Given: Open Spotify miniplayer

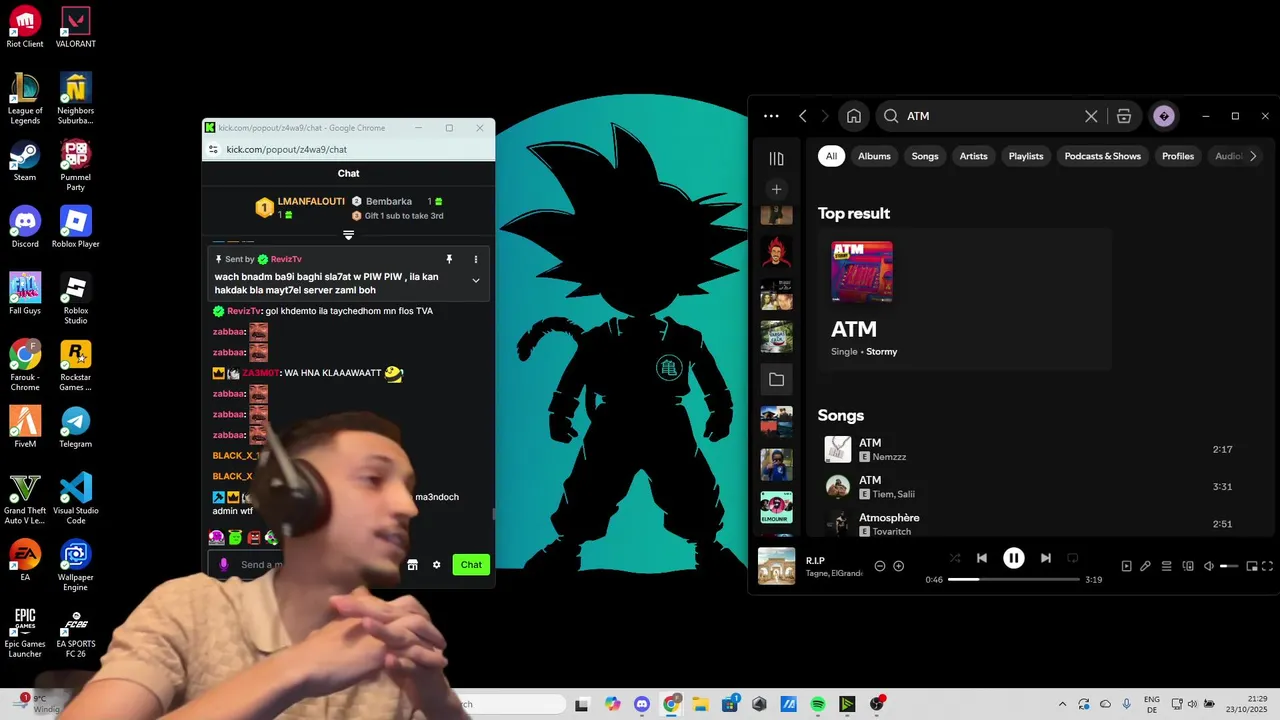Looking at the screenshot, I should tap(1251, 566).
